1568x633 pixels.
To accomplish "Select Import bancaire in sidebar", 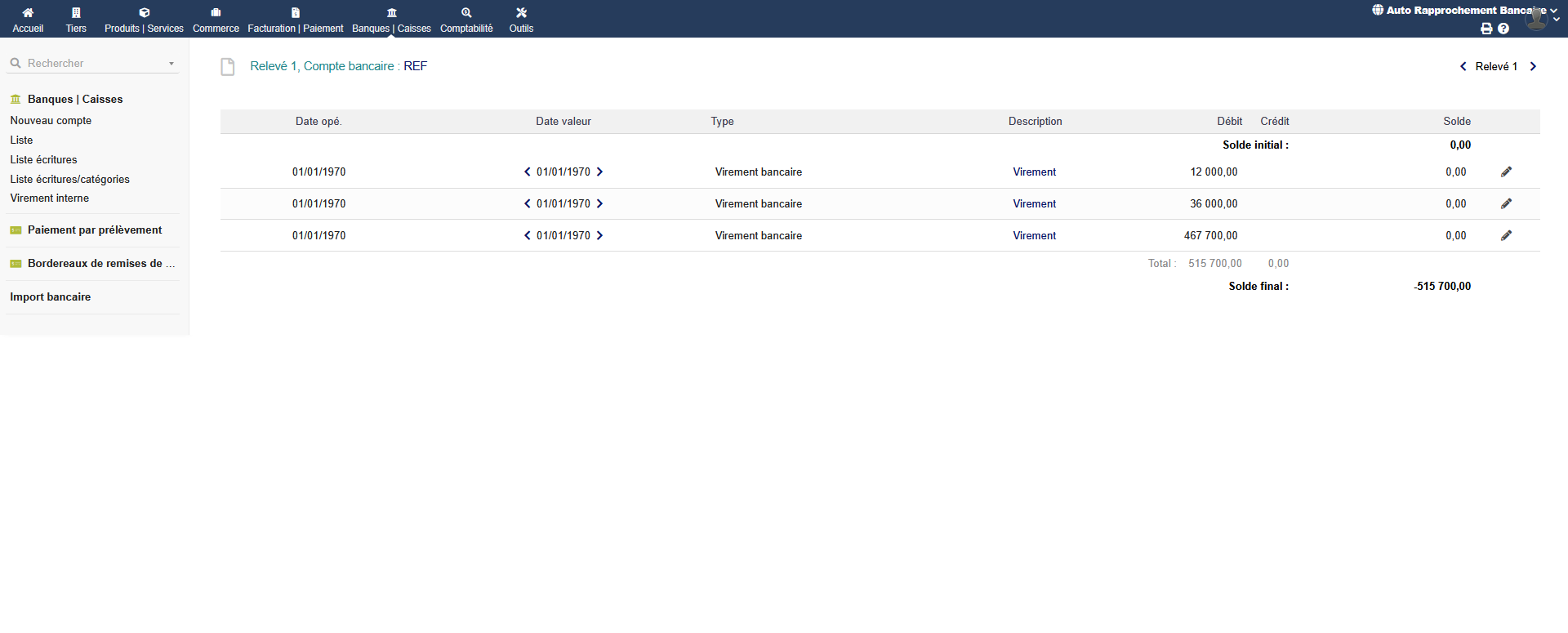I will point(50,297).
